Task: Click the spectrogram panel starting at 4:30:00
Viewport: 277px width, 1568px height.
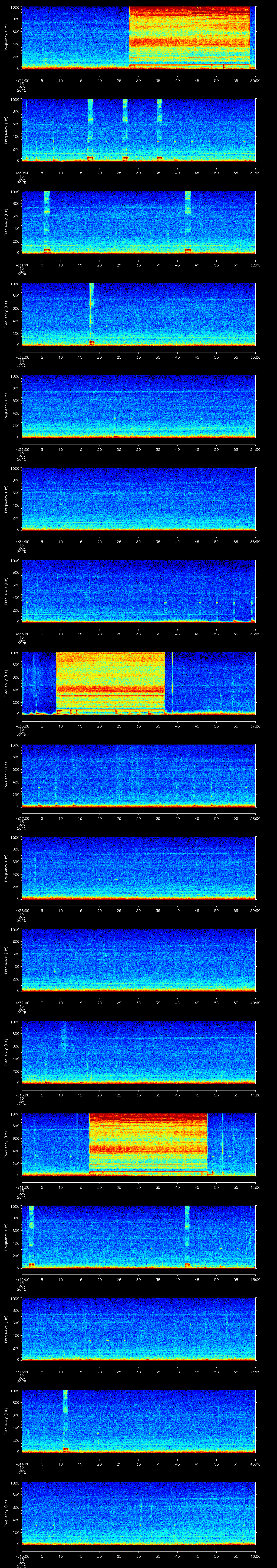Action: pos(139,130)
